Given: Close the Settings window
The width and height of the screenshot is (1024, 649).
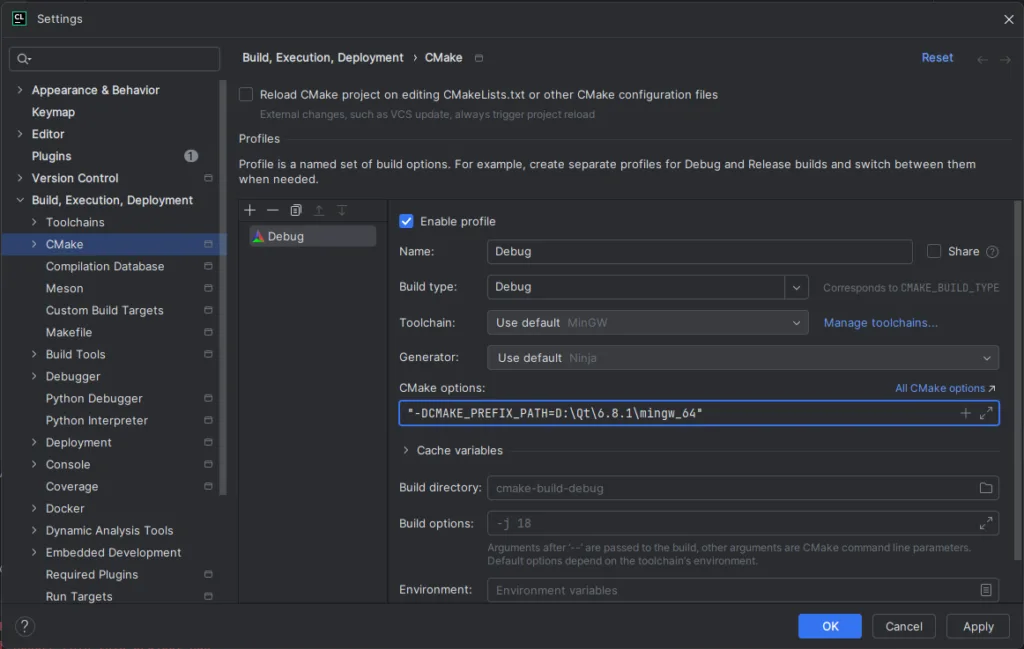Looking at the screenshot, I should [1008, 19].
